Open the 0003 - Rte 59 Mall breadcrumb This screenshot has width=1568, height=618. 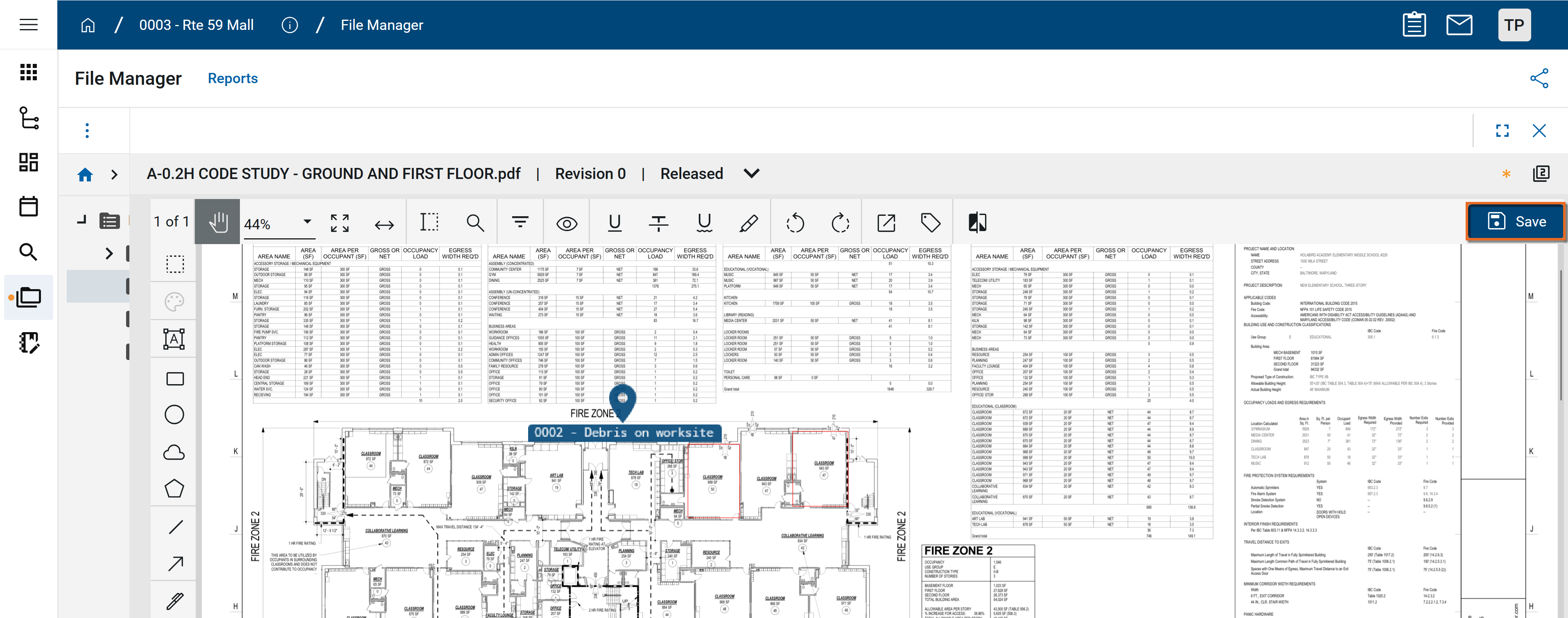196,25
